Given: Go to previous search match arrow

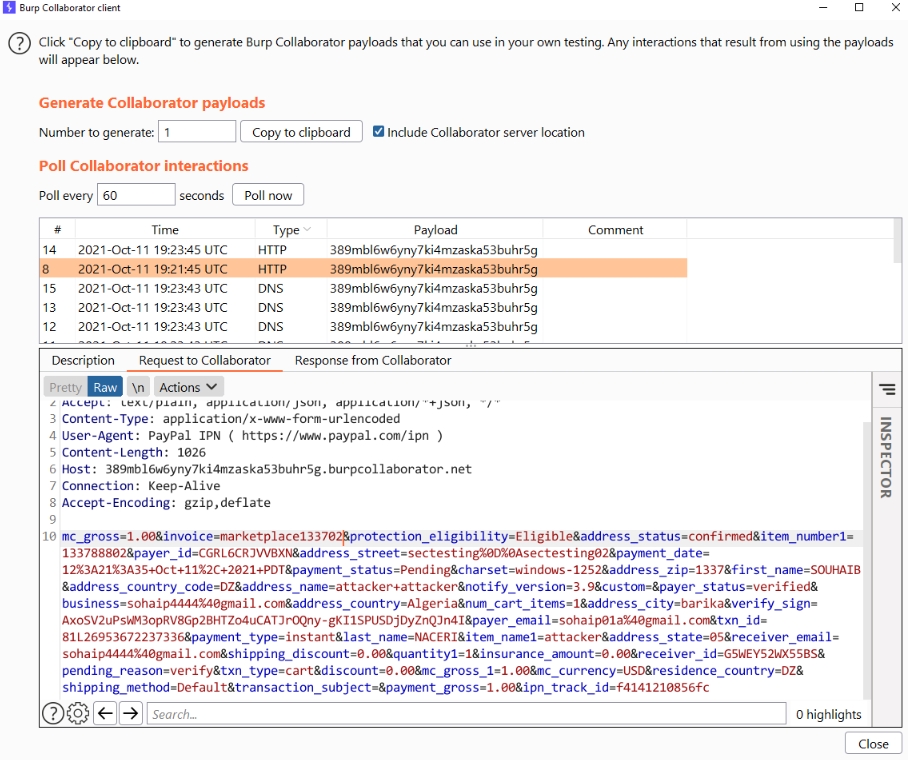Looking at the screenshot, I should [105, 714].
